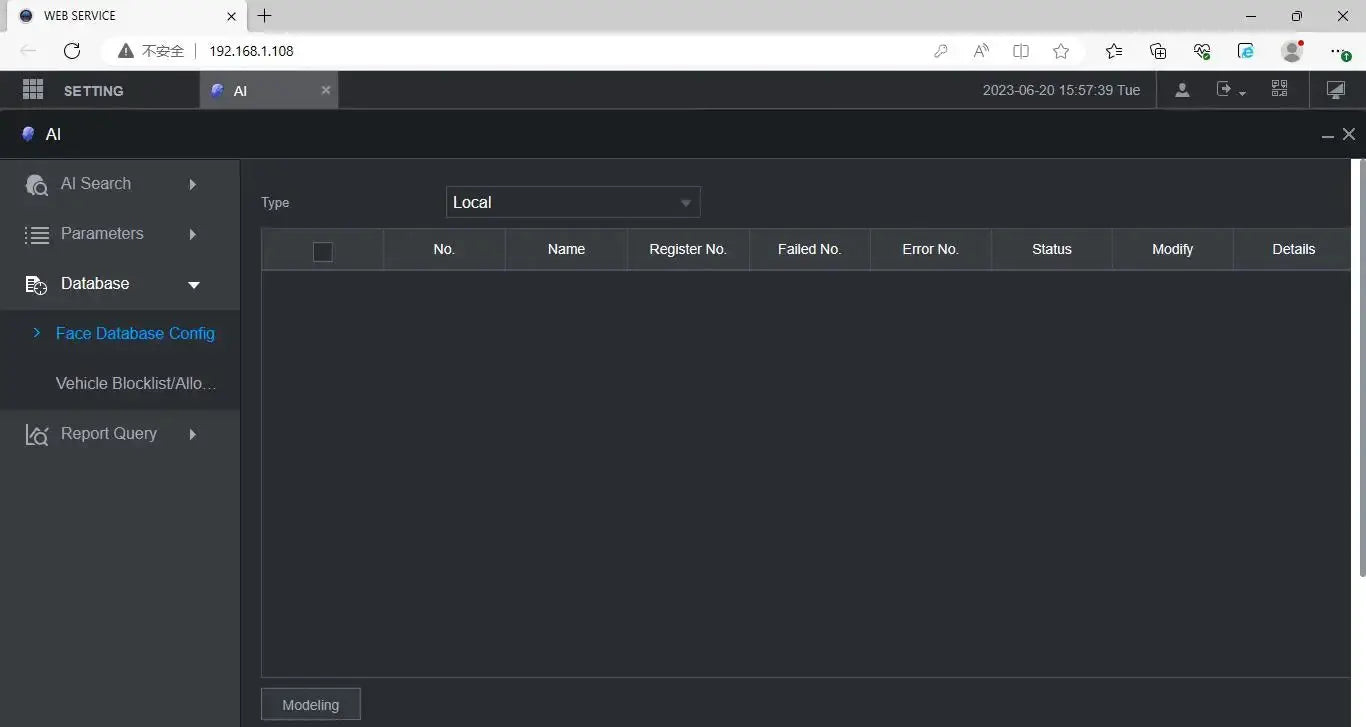Viewport: 1366px width, 727px height.
Task: Click the browser address bar URL
Action: pyautogui.click(x=251, y=51)
